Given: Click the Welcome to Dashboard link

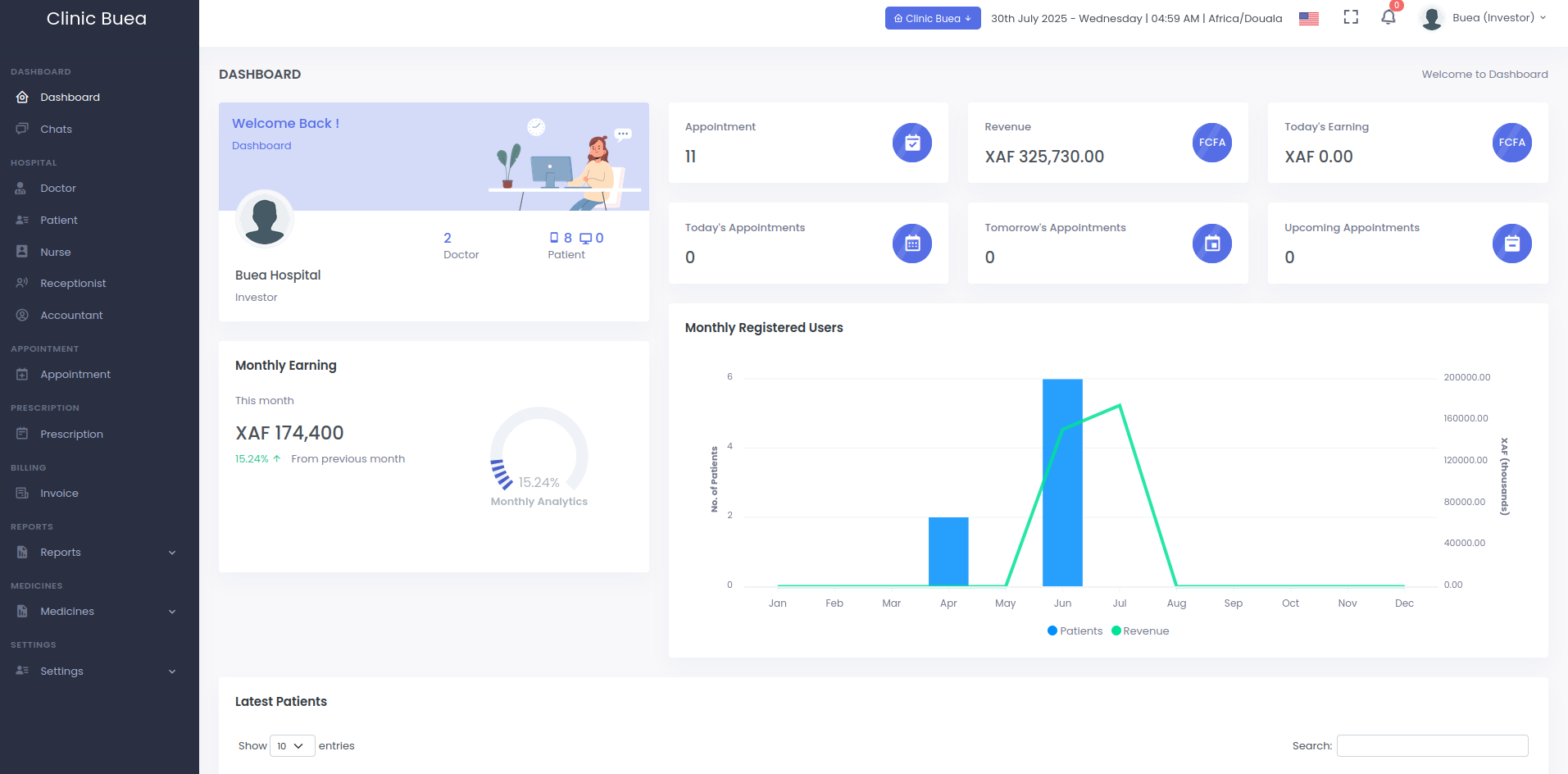Looking at the screenshot, I should point(1484,74).
